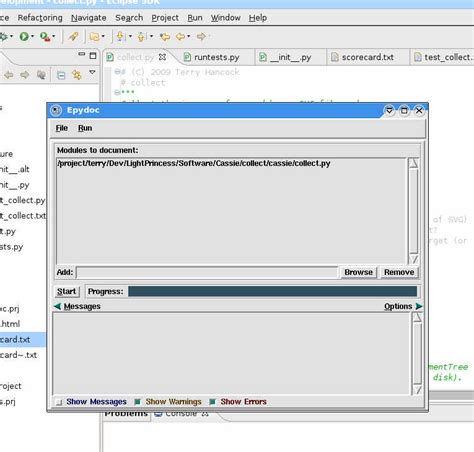Shade the Epydoc window using down-triangle title button
The image size is (474, 452).
click(x=389, y=110)
